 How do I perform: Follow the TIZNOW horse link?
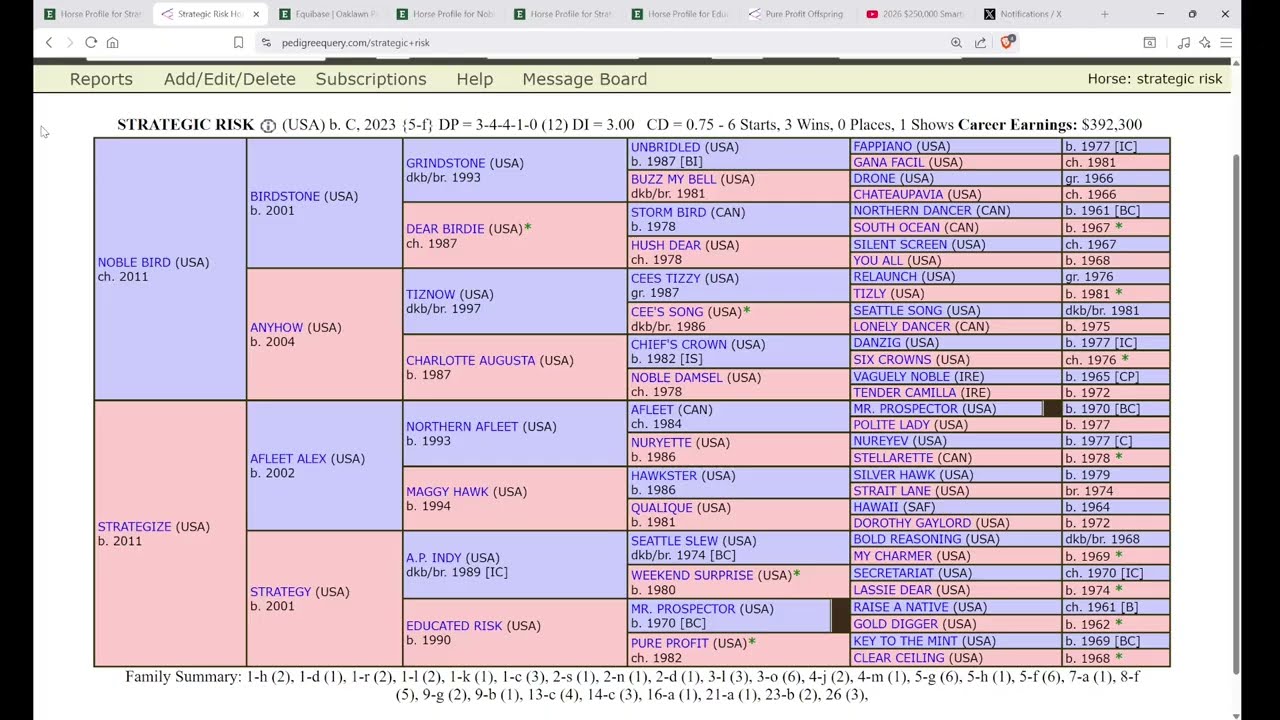(x=432, y=294)
